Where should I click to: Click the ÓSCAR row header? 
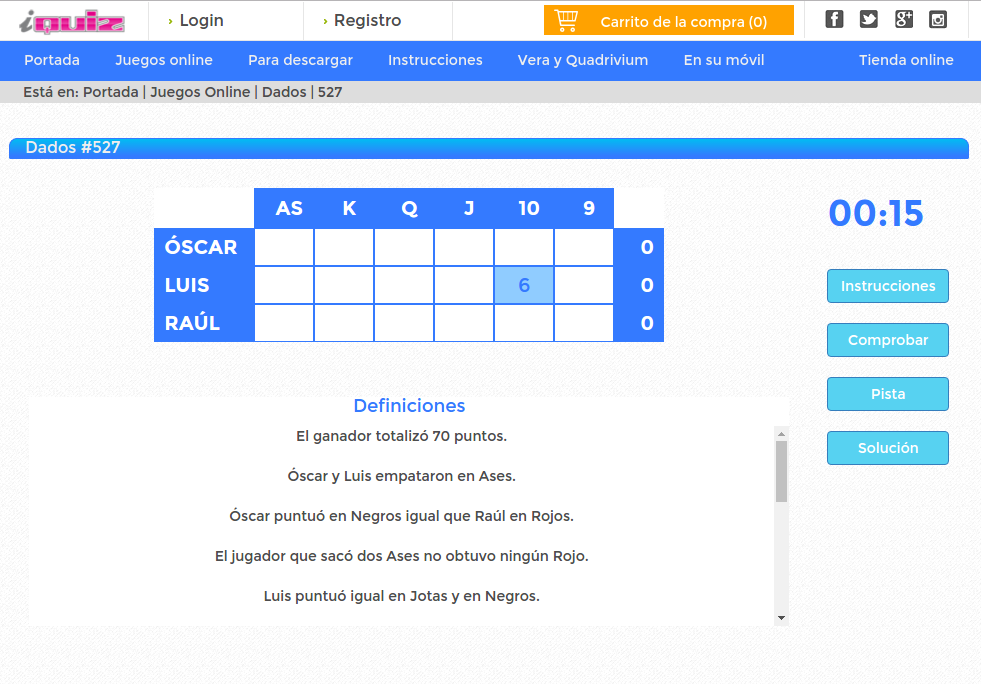click(204, 247)
